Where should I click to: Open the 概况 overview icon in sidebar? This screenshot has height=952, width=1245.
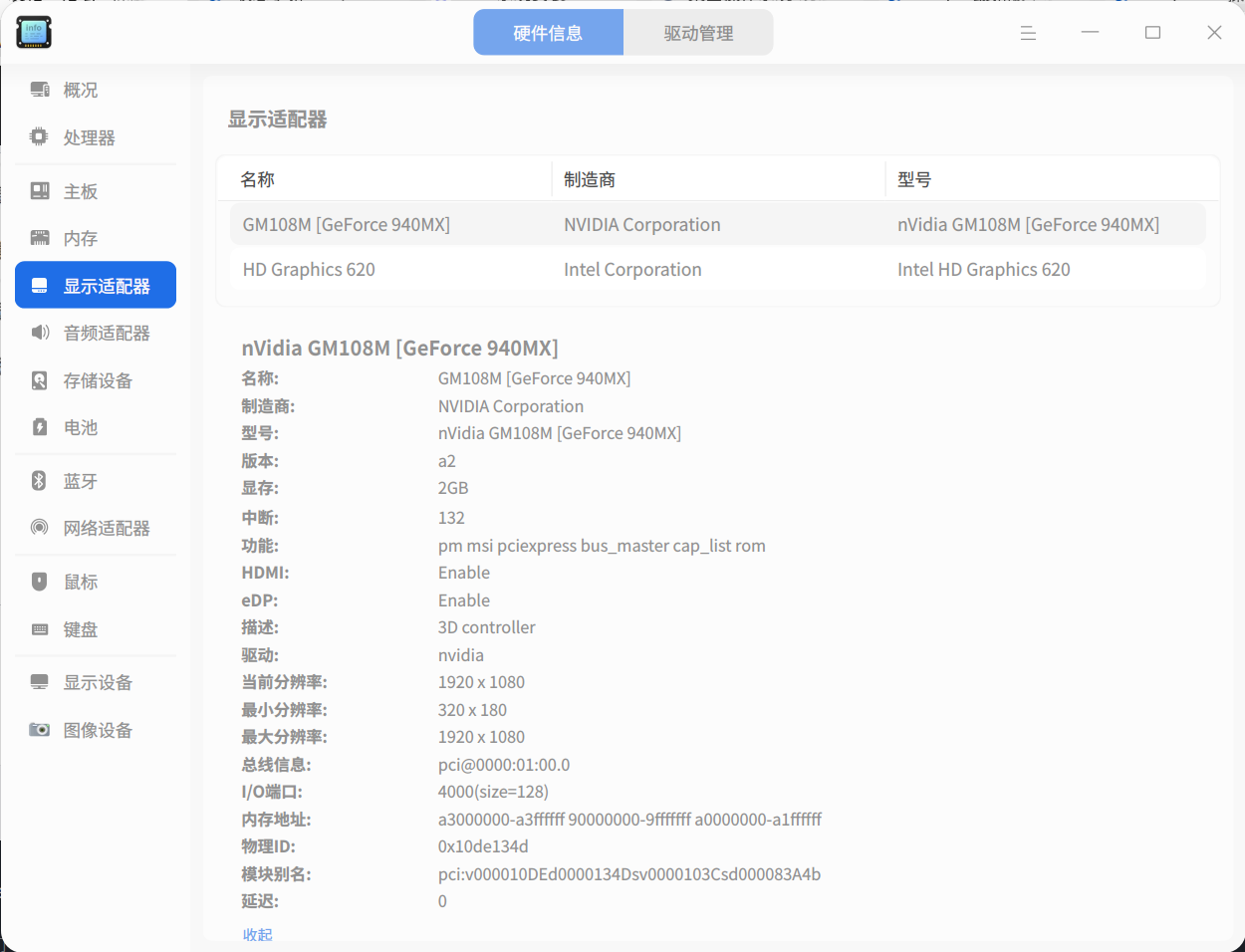(x=40, y=90)
